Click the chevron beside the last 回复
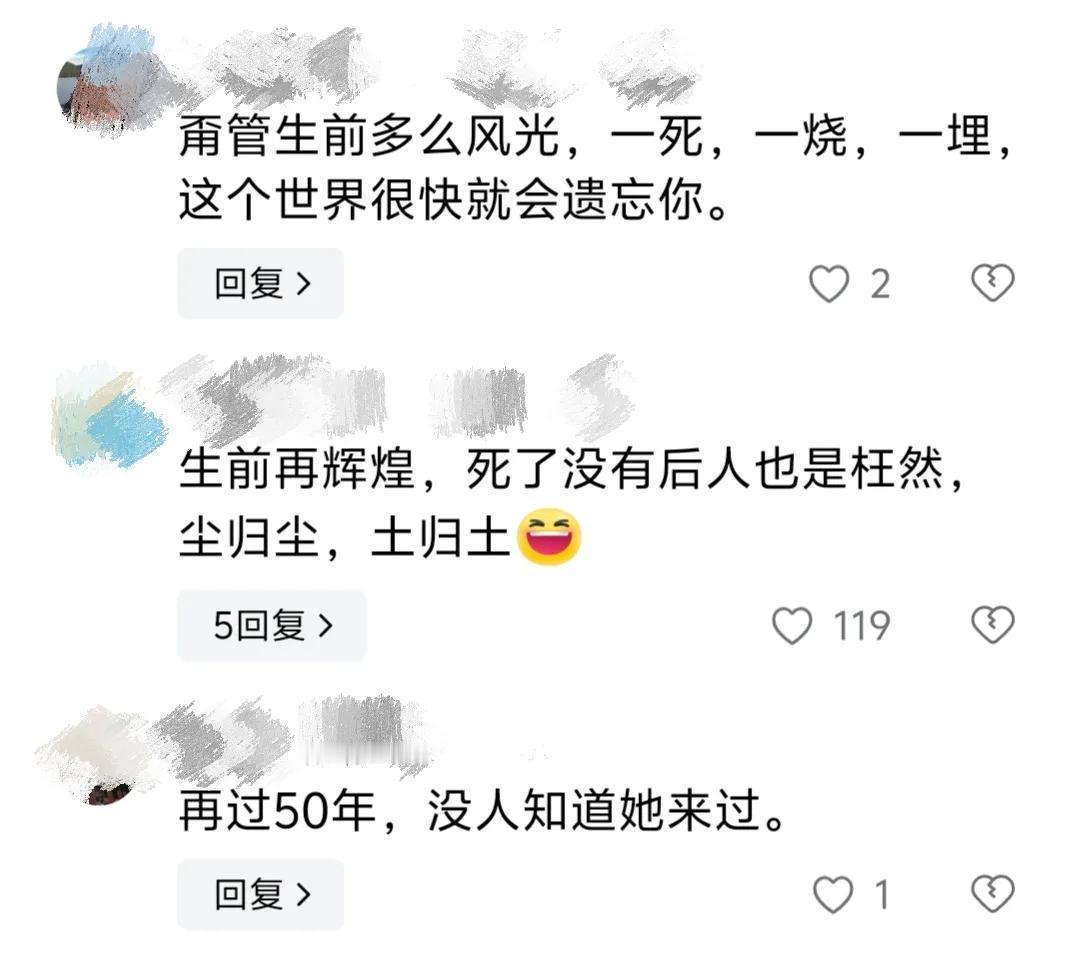This screenshot has width=1076, height=964. tap(303, 894)
